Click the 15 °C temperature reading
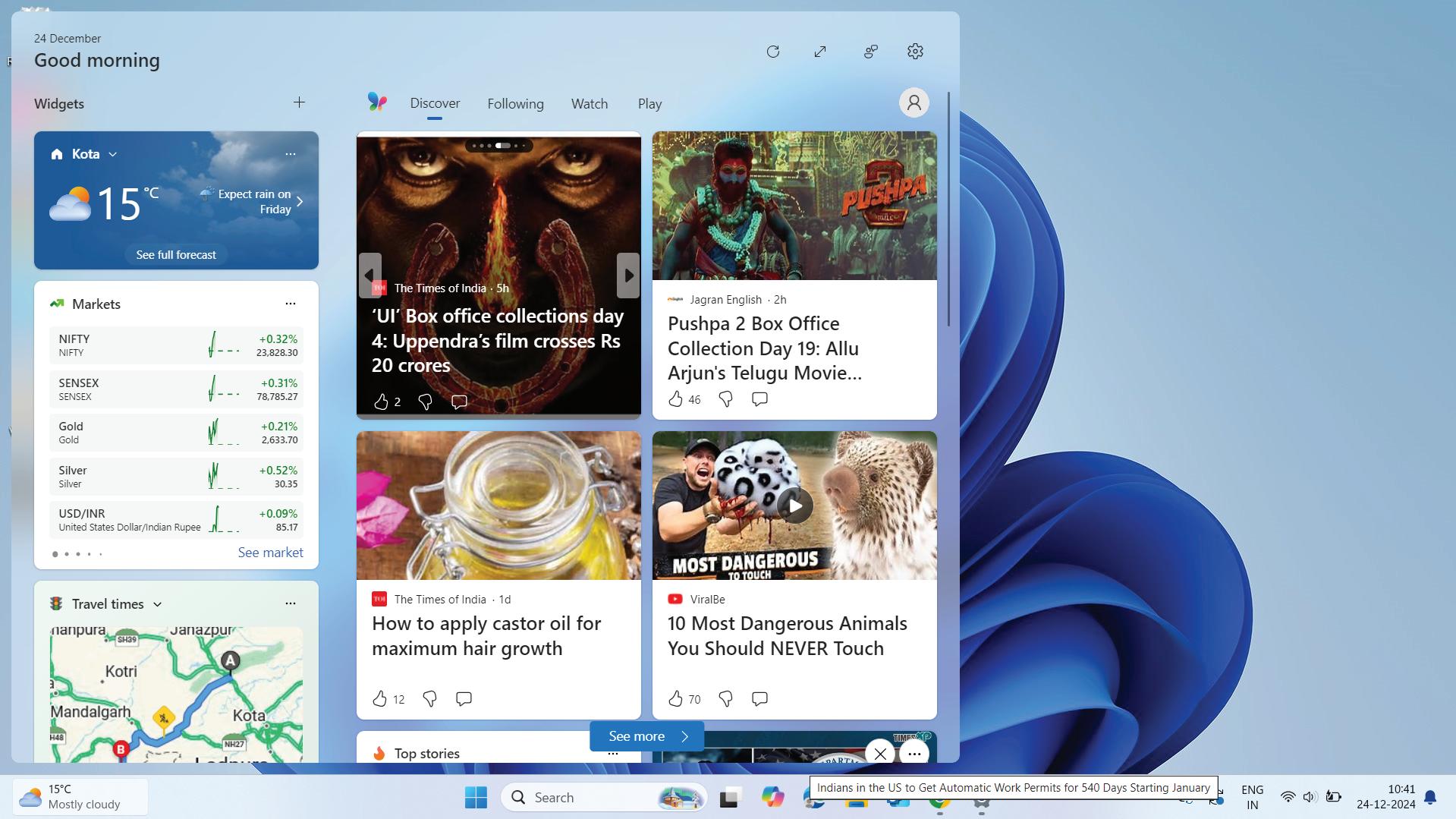The width and height of the screenshot is (1456, 819). click(x=127, y=203)
